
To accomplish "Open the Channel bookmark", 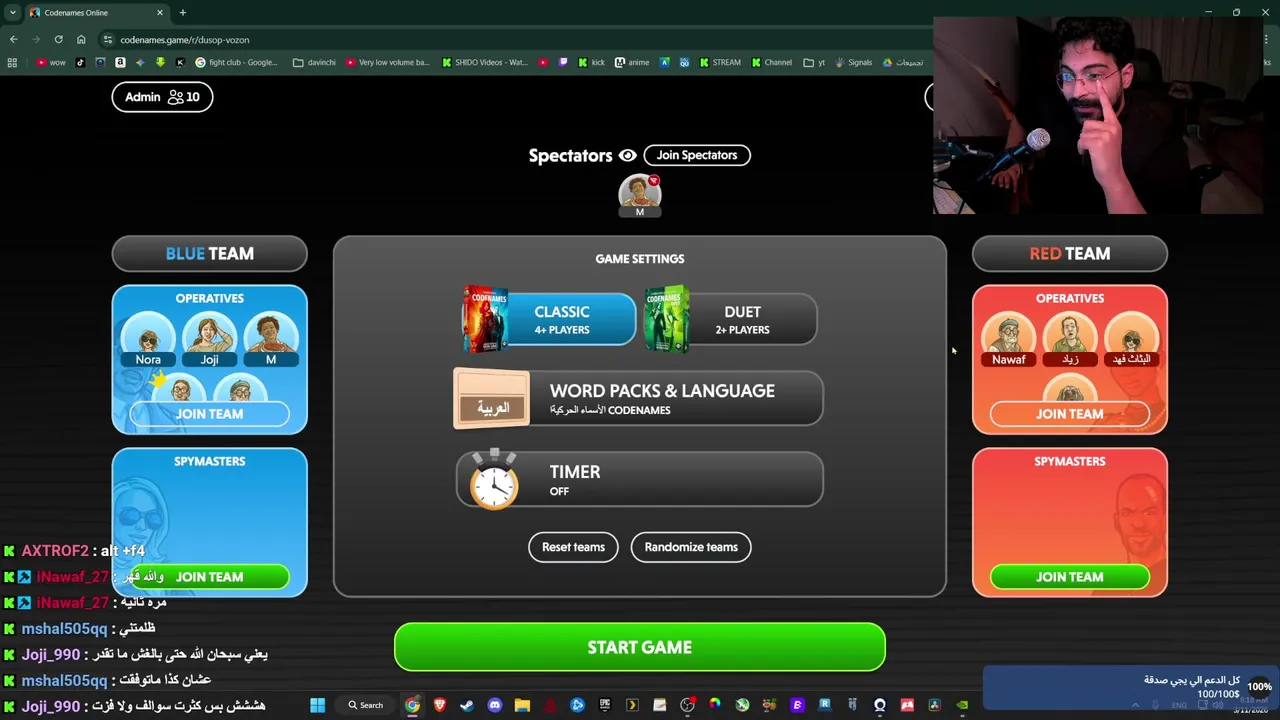I will pyautogui.click(x=770, y=62).
